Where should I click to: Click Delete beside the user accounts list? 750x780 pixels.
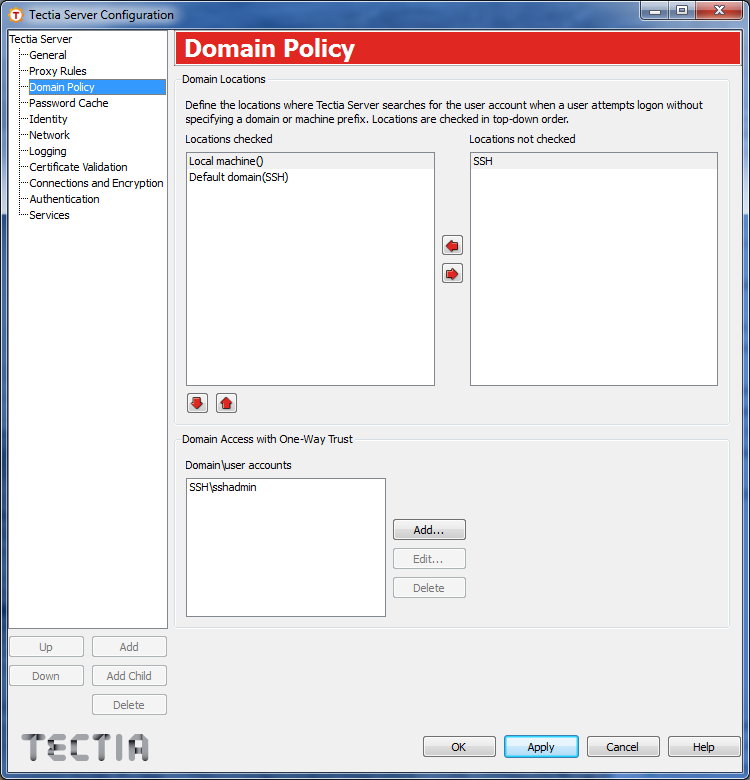429,587
